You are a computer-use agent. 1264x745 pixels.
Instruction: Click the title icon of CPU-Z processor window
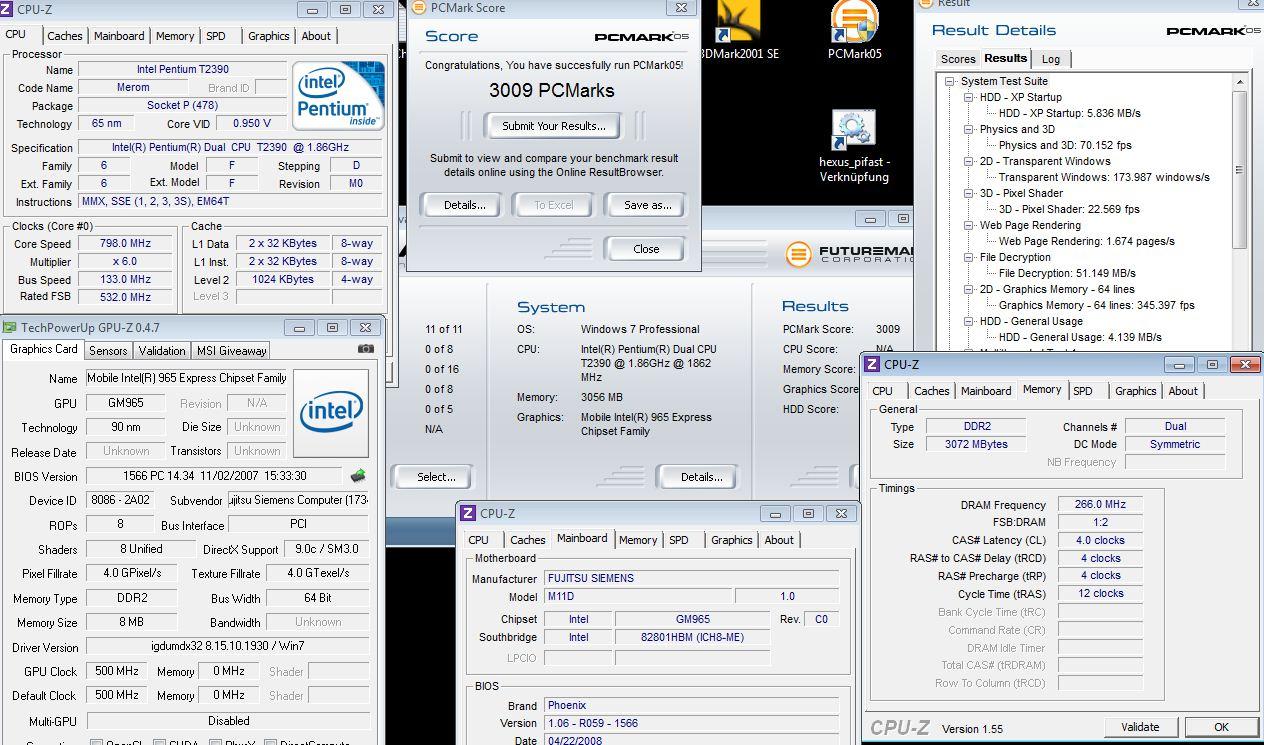pos(7,9)
